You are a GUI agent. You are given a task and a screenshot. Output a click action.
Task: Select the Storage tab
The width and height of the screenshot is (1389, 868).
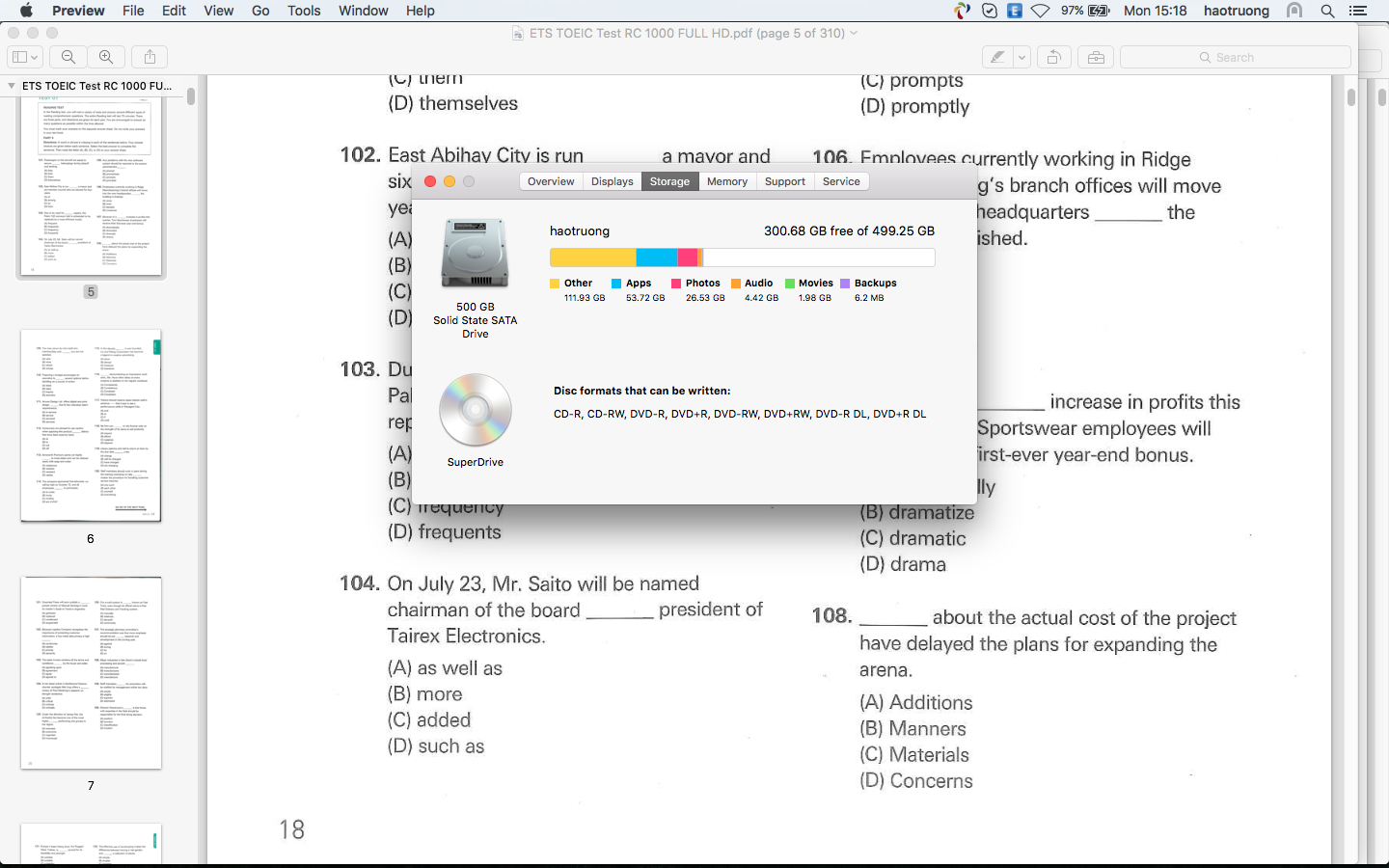point(669,181)
